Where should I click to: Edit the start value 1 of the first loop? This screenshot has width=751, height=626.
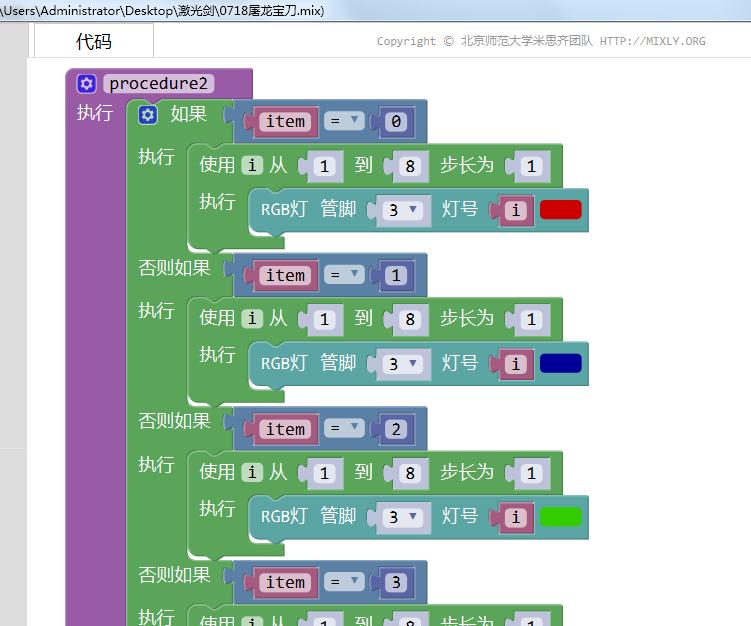tap(325, 166)
